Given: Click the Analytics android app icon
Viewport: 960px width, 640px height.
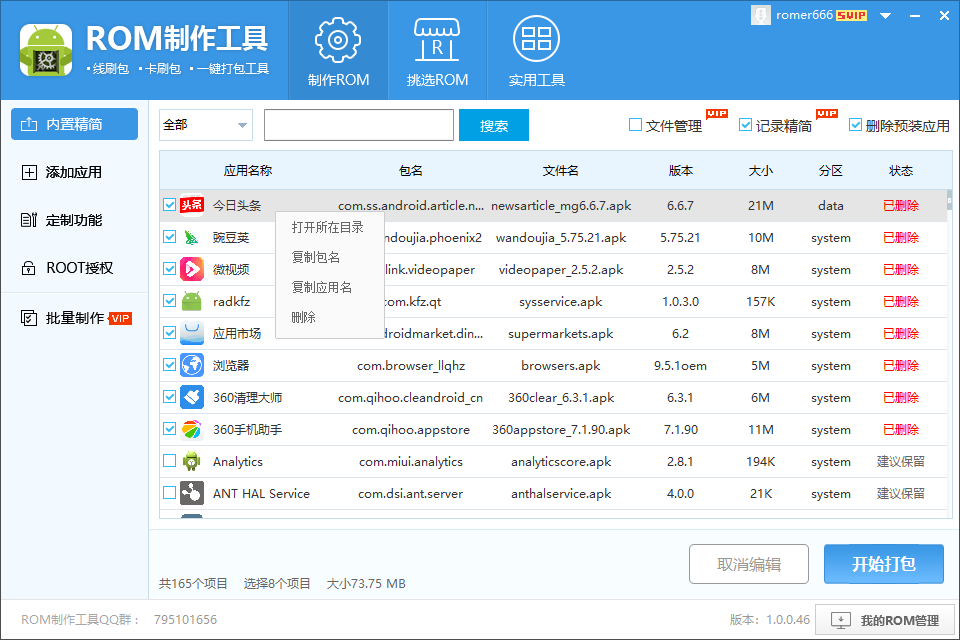Looking at the screenshot, I should coord(192,462).
